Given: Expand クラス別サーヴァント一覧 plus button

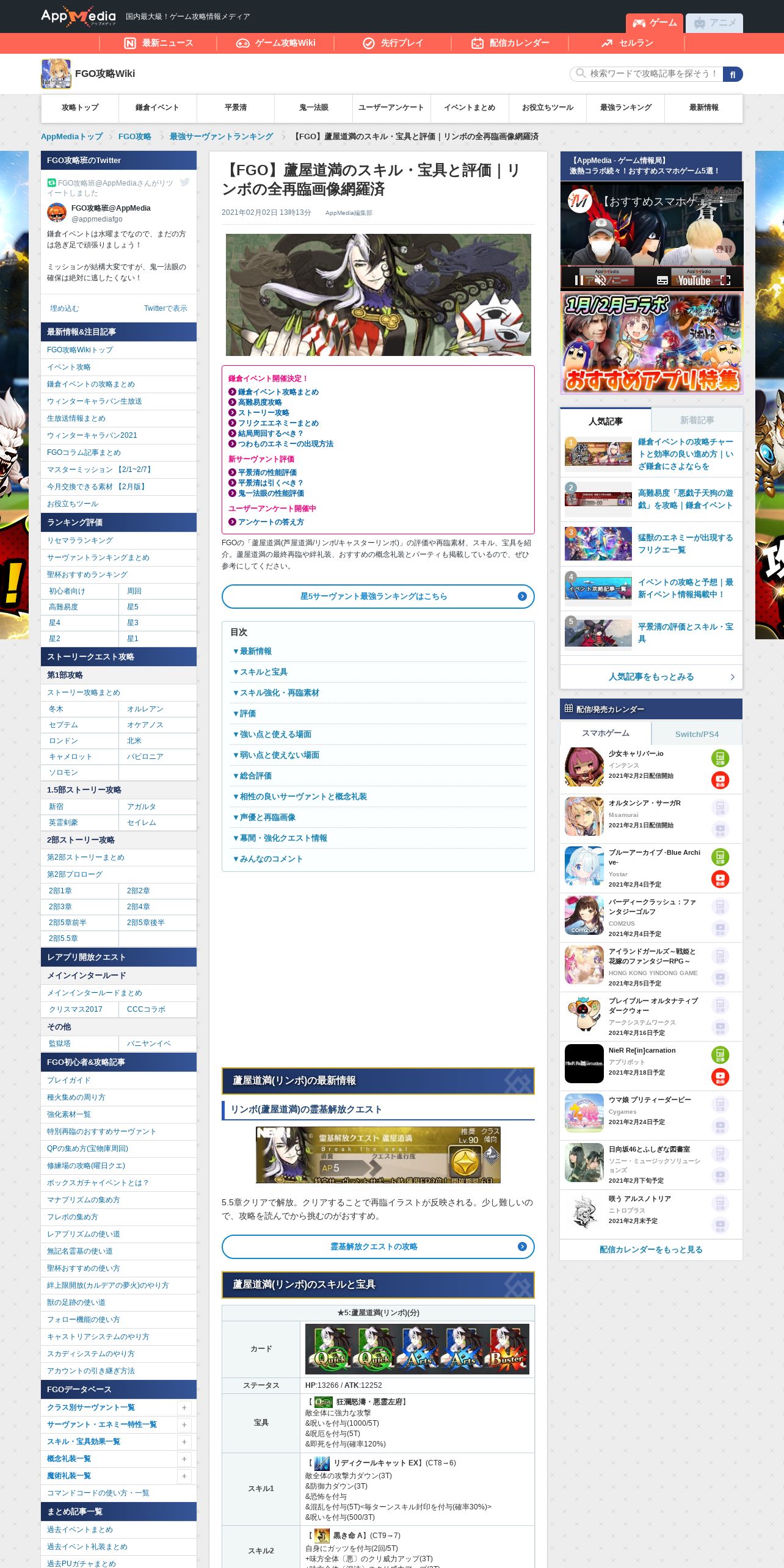Looking at the screenshot, I should pyautogui.click(x=184, y=1408).
